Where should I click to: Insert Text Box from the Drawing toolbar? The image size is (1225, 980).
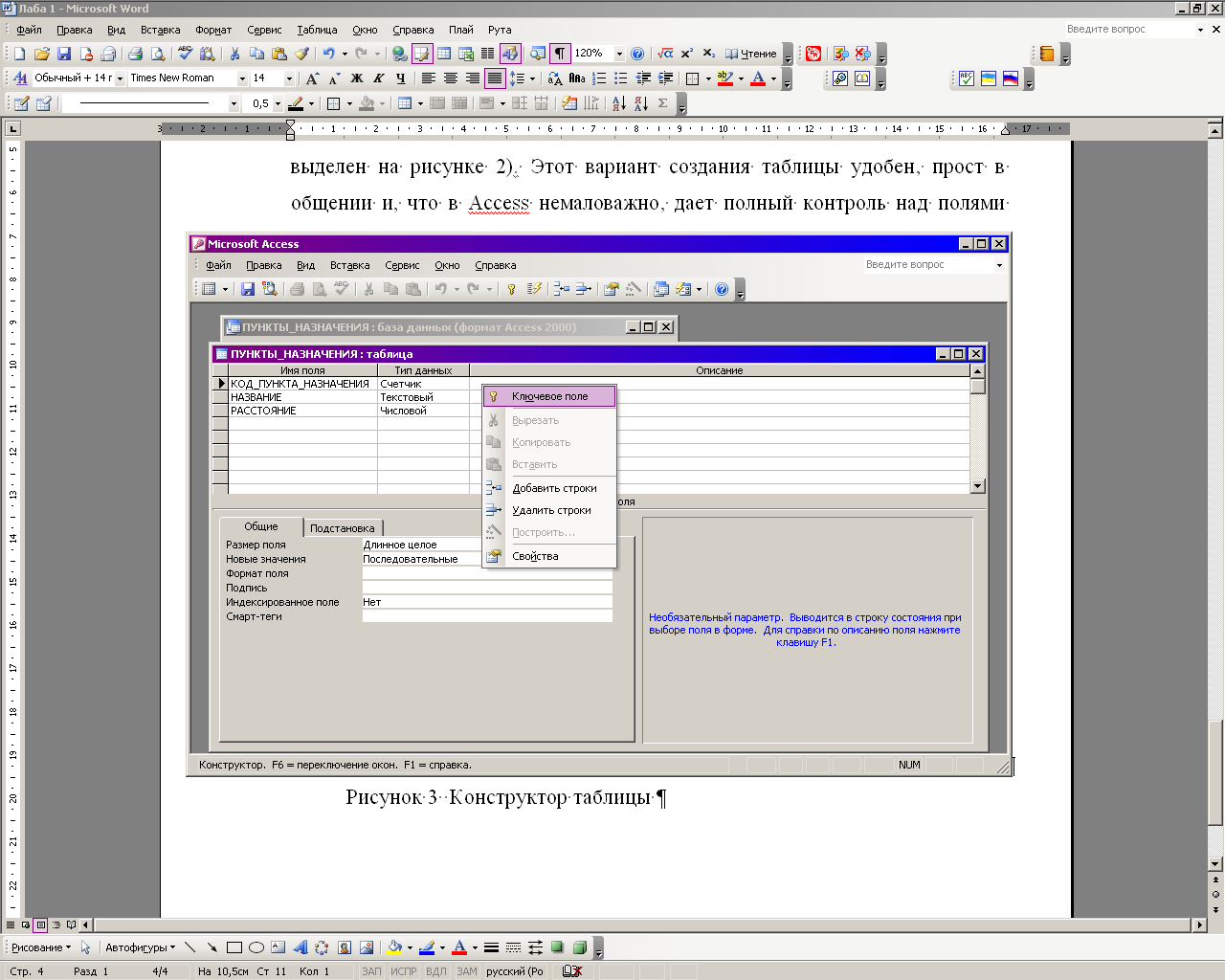click(x=278, y=947)
